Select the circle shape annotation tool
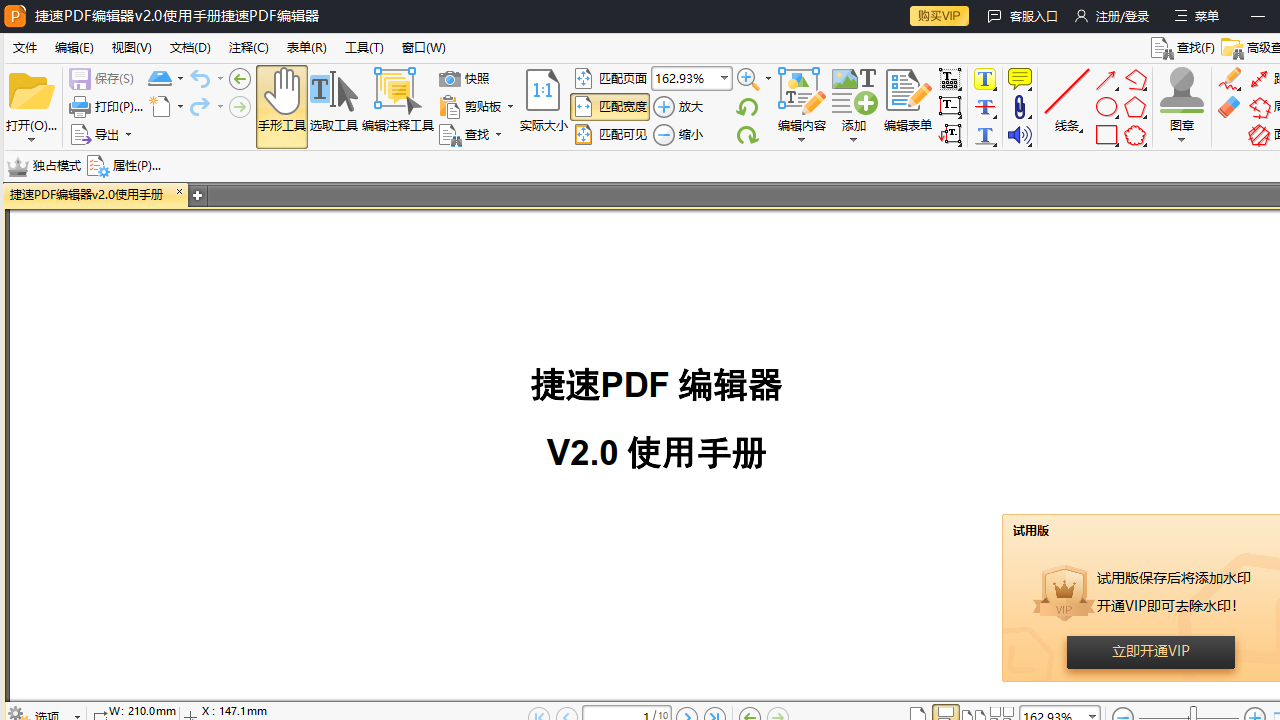1280x720 pixels. 1107,107
